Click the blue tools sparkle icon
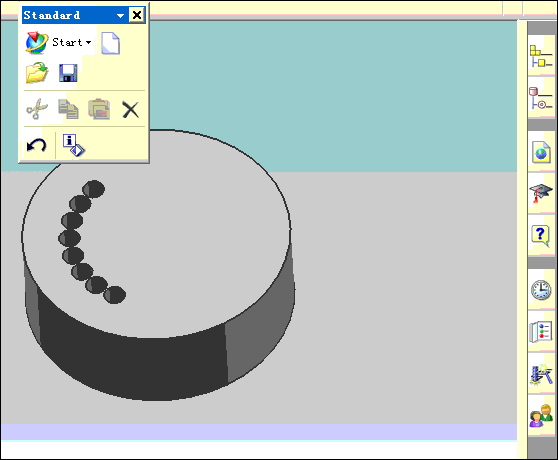This screenshot has width=558, height=460. (541, 375)
